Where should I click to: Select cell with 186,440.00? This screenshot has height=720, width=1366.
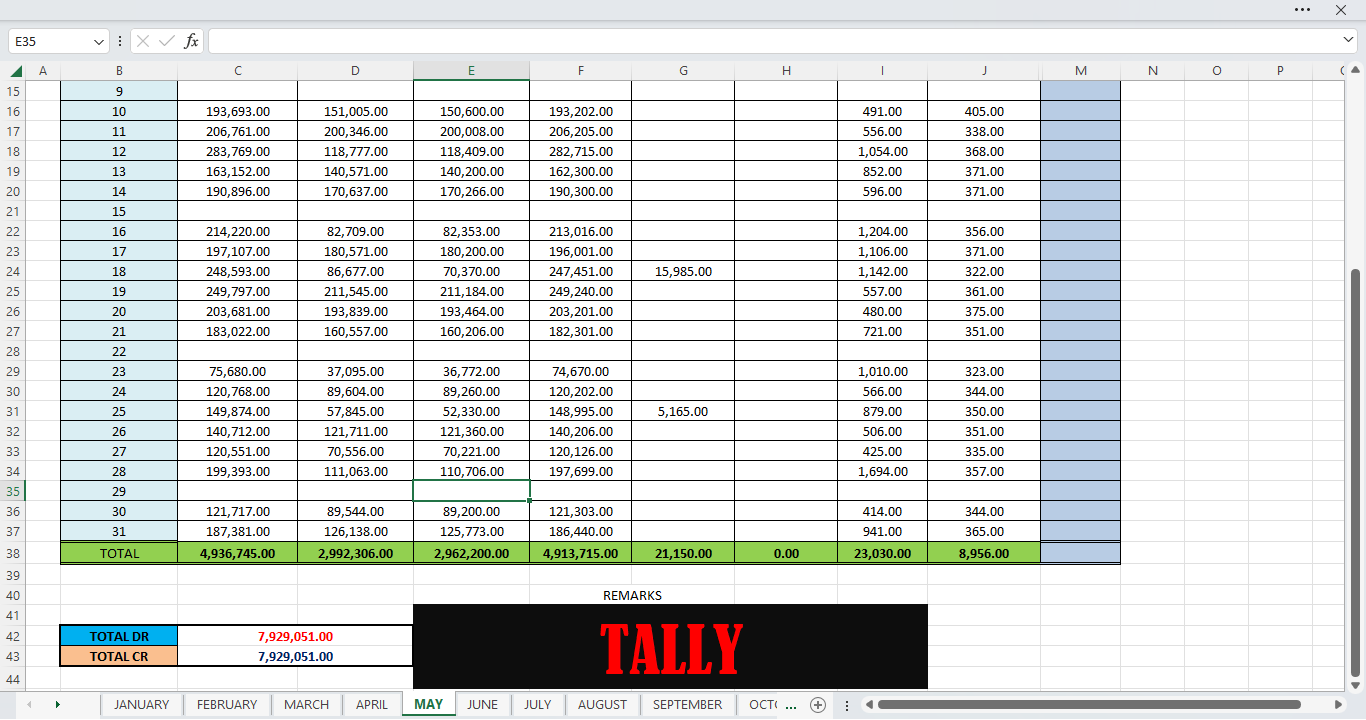(580, 531)
